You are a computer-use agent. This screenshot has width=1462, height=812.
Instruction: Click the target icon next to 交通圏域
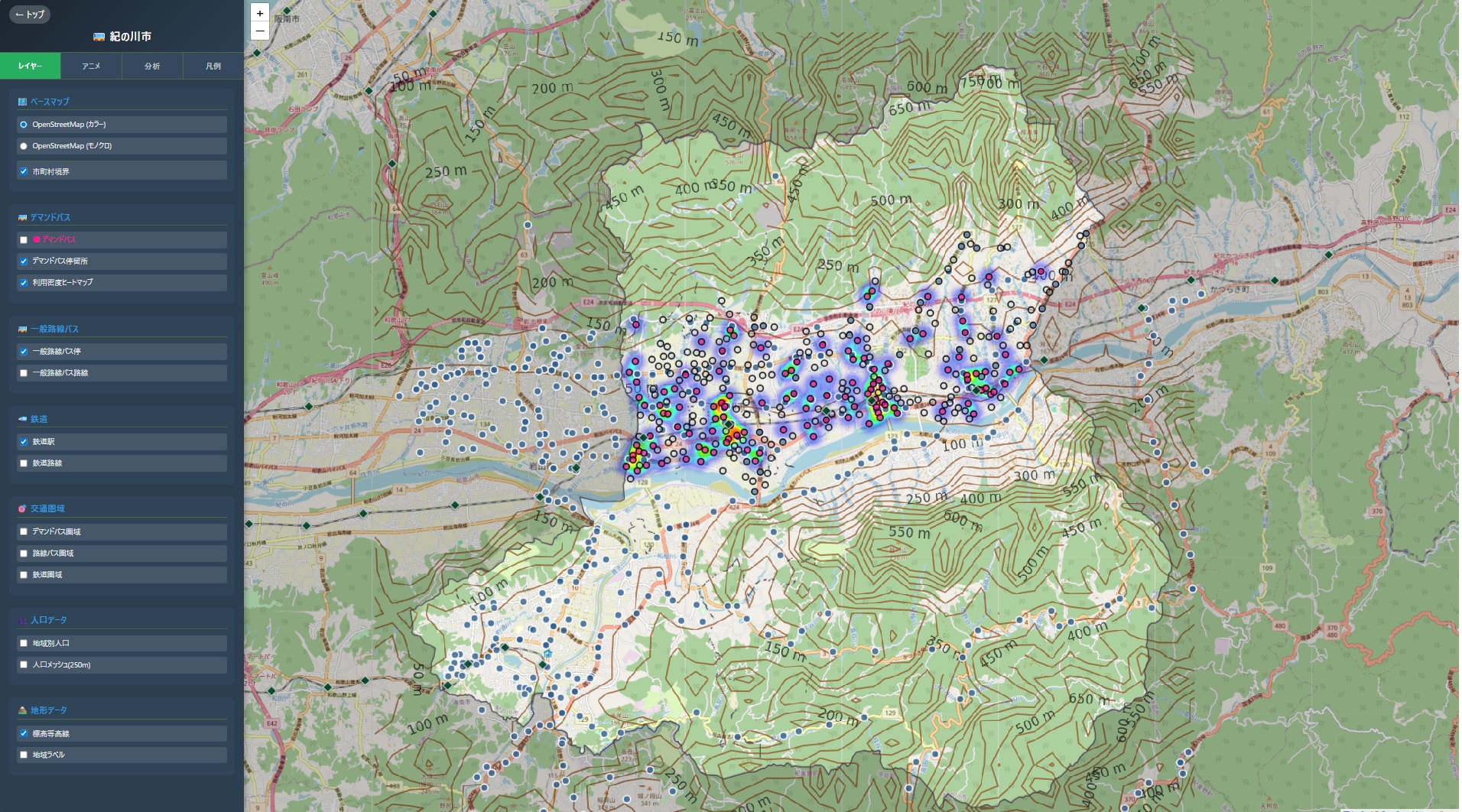pyautogui.click(x=22, y=508)
